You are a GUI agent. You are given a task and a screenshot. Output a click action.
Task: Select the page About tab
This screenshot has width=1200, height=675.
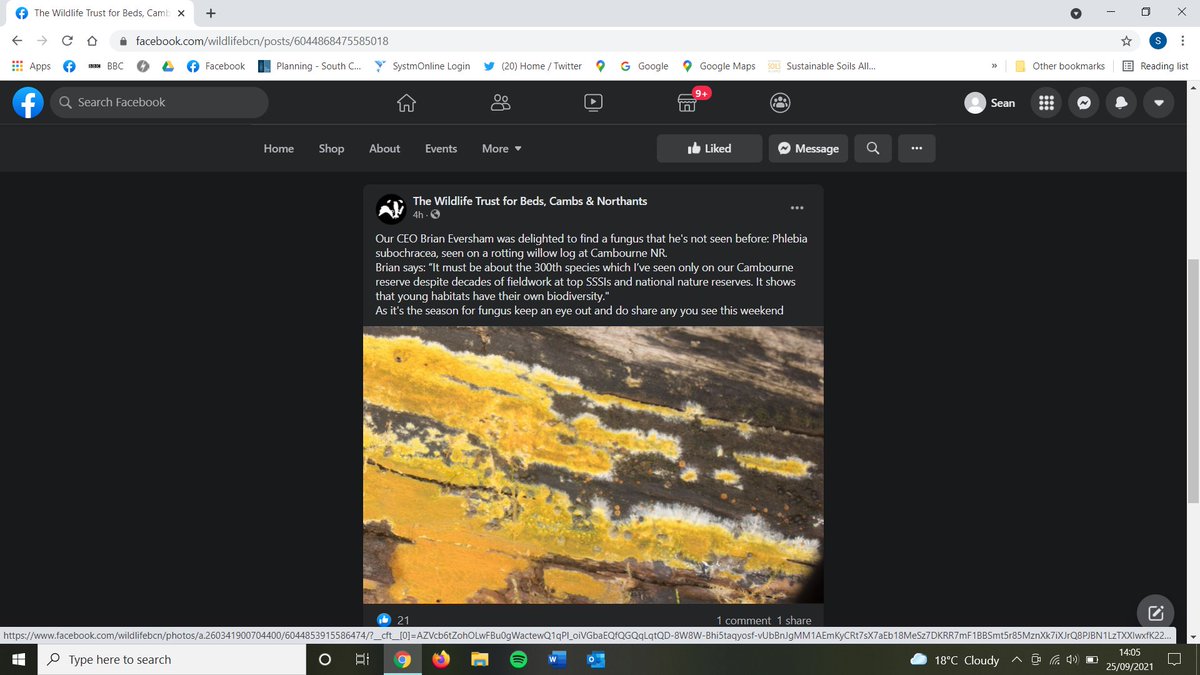click(x=385, y=148)
